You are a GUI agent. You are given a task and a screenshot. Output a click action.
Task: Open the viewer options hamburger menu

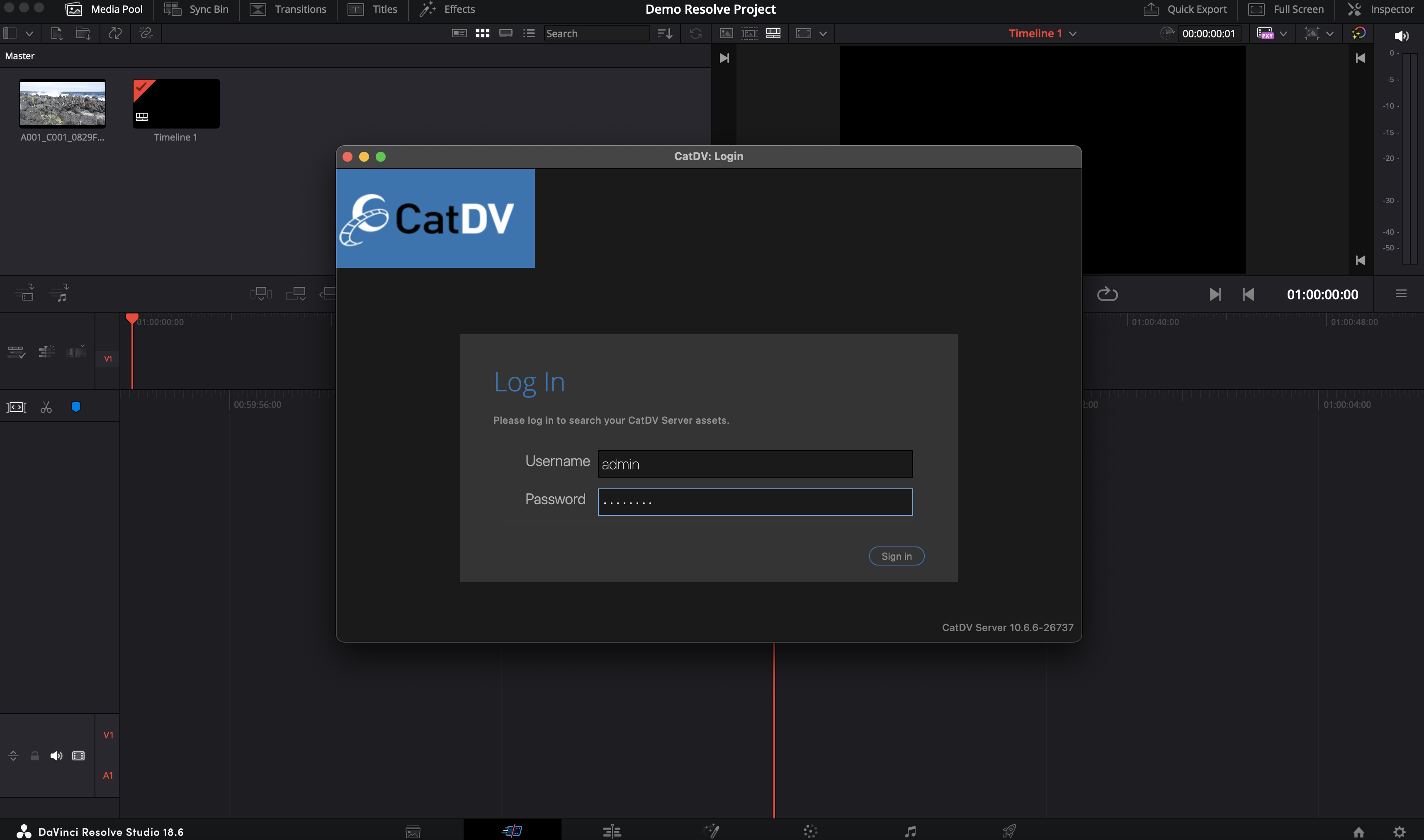point(1401,293)
